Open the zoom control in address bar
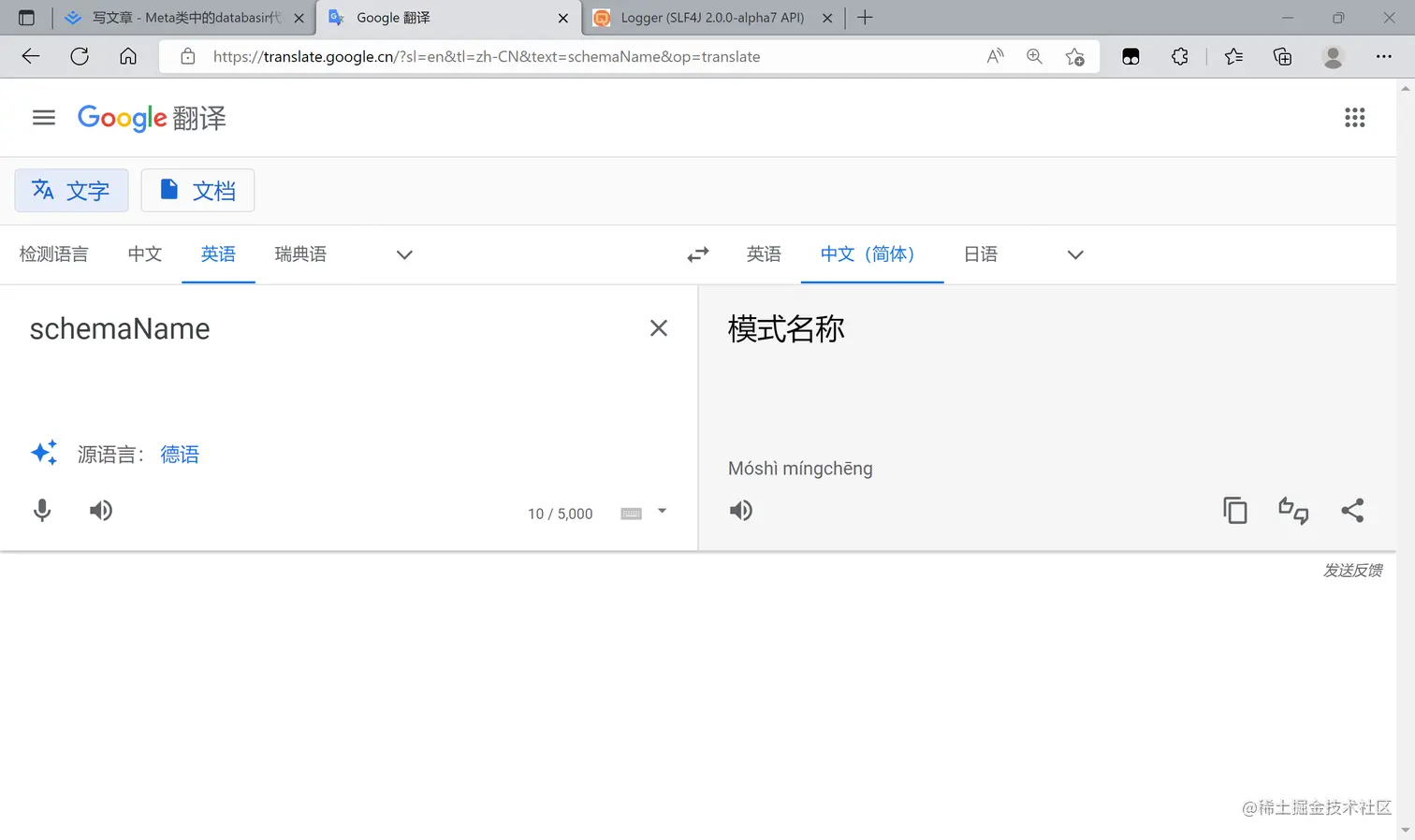1415x840 pixels. tap(1034, 56)
